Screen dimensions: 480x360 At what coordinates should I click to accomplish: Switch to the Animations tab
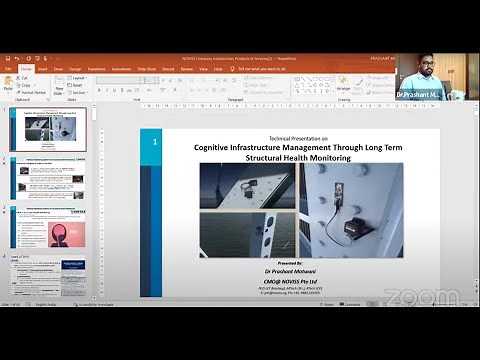tap(121, 69)
